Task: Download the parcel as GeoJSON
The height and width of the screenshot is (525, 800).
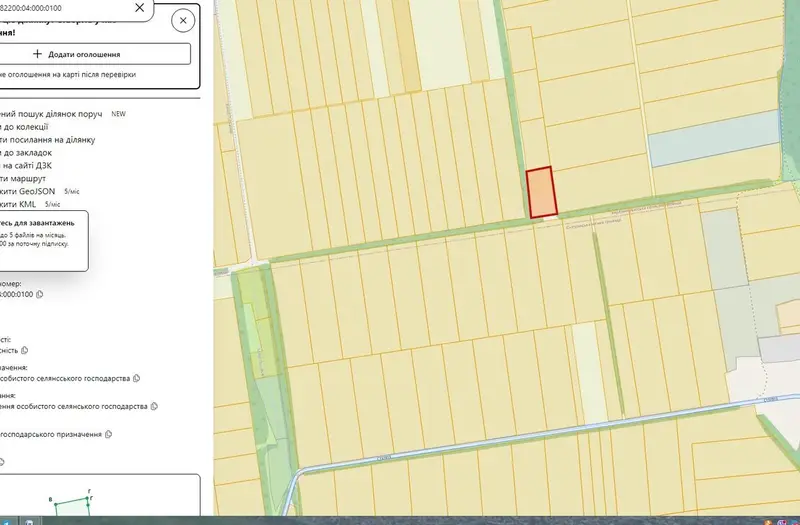Action: (x=28, y=191)
